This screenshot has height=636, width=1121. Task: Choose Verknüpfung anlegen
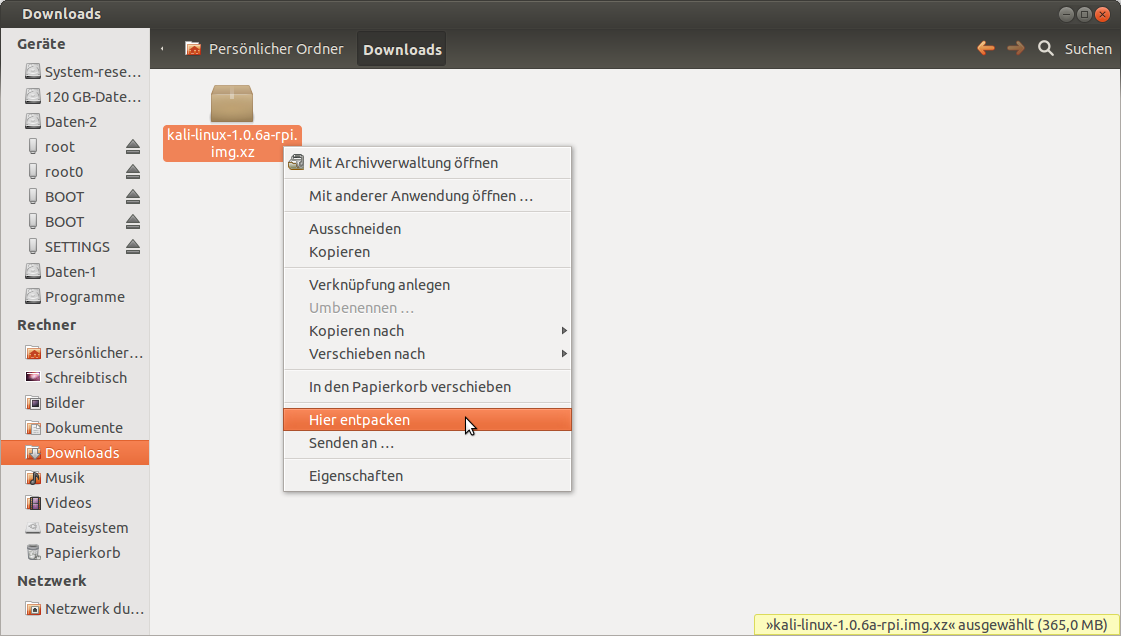pos(428,284)
